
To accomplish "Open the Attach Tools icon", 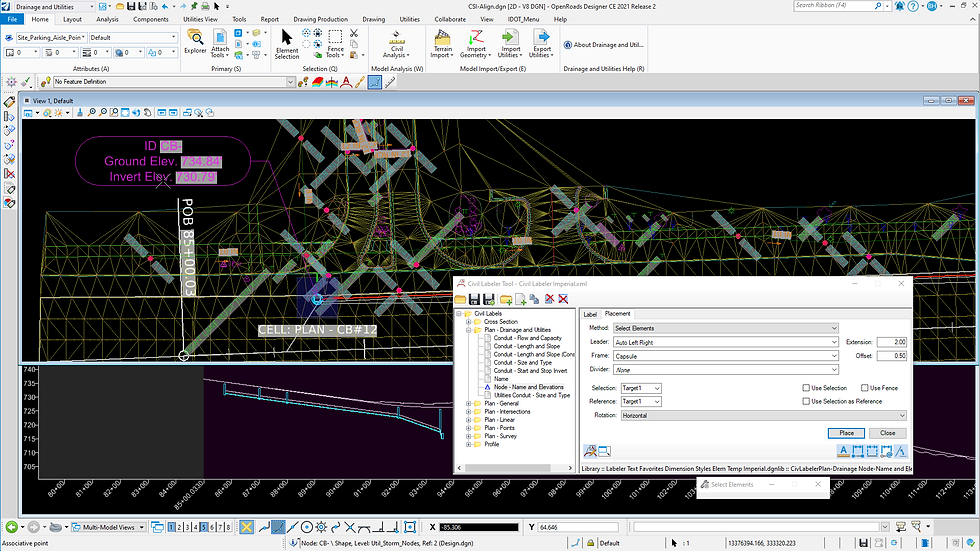I will tap(220, 41).
